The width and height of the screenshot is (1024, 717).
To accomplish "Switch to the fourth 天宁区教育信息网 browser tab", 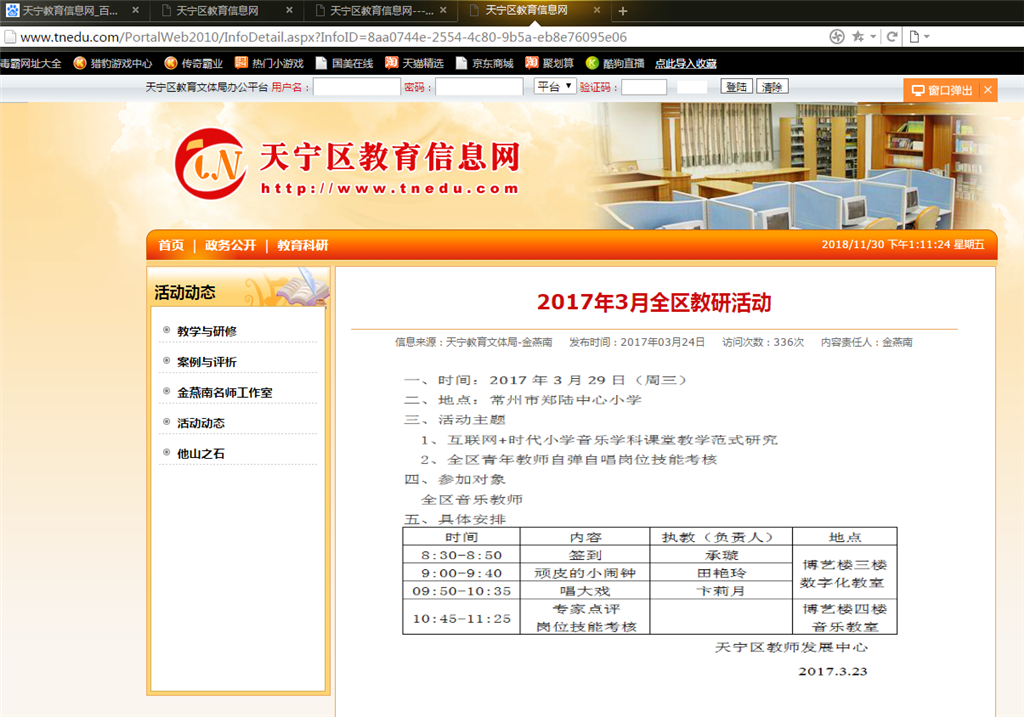I will tap(530, 13).
